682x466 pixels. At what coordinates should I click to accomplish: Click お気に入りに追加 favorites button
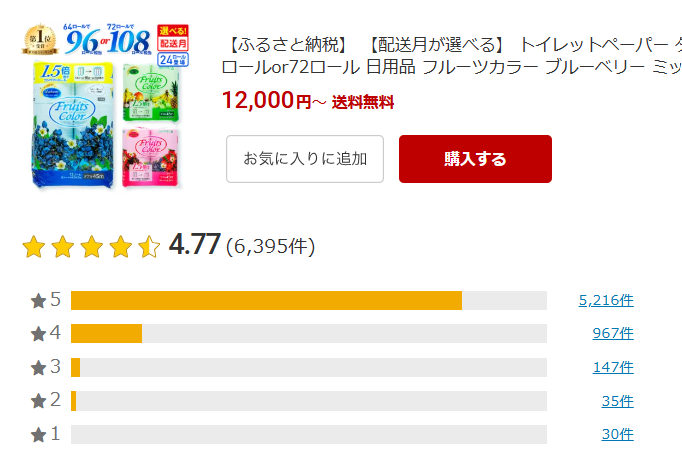[304, 159]
